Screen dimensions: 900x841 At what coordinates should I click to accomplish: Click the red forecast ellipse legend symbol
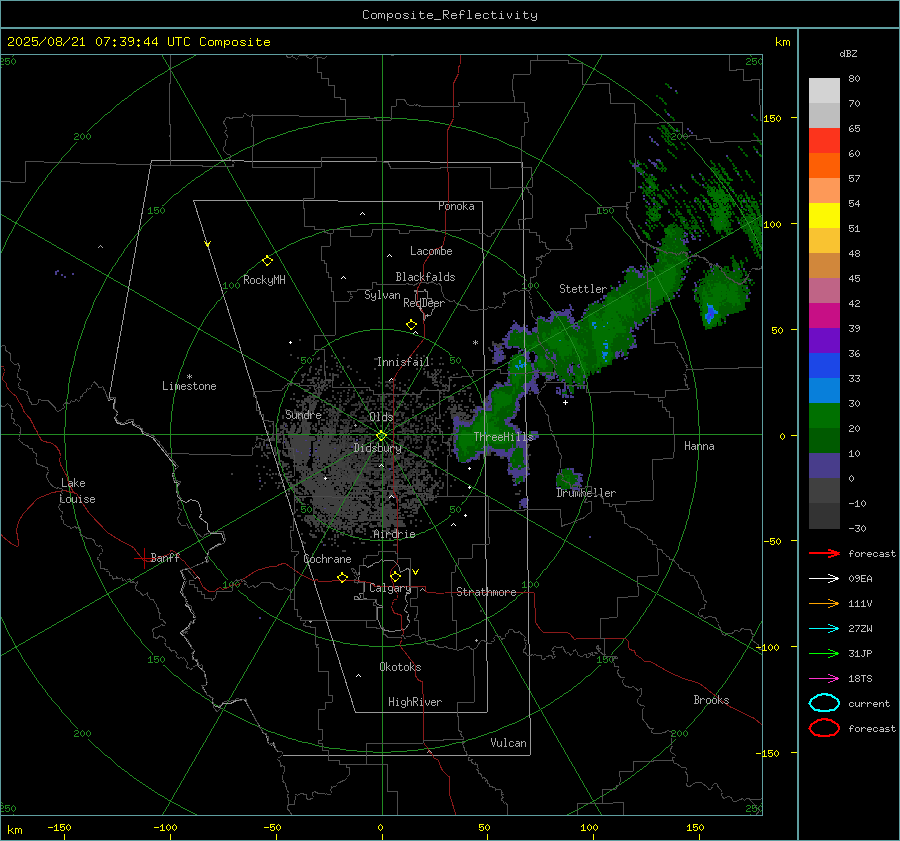[824, 728]
